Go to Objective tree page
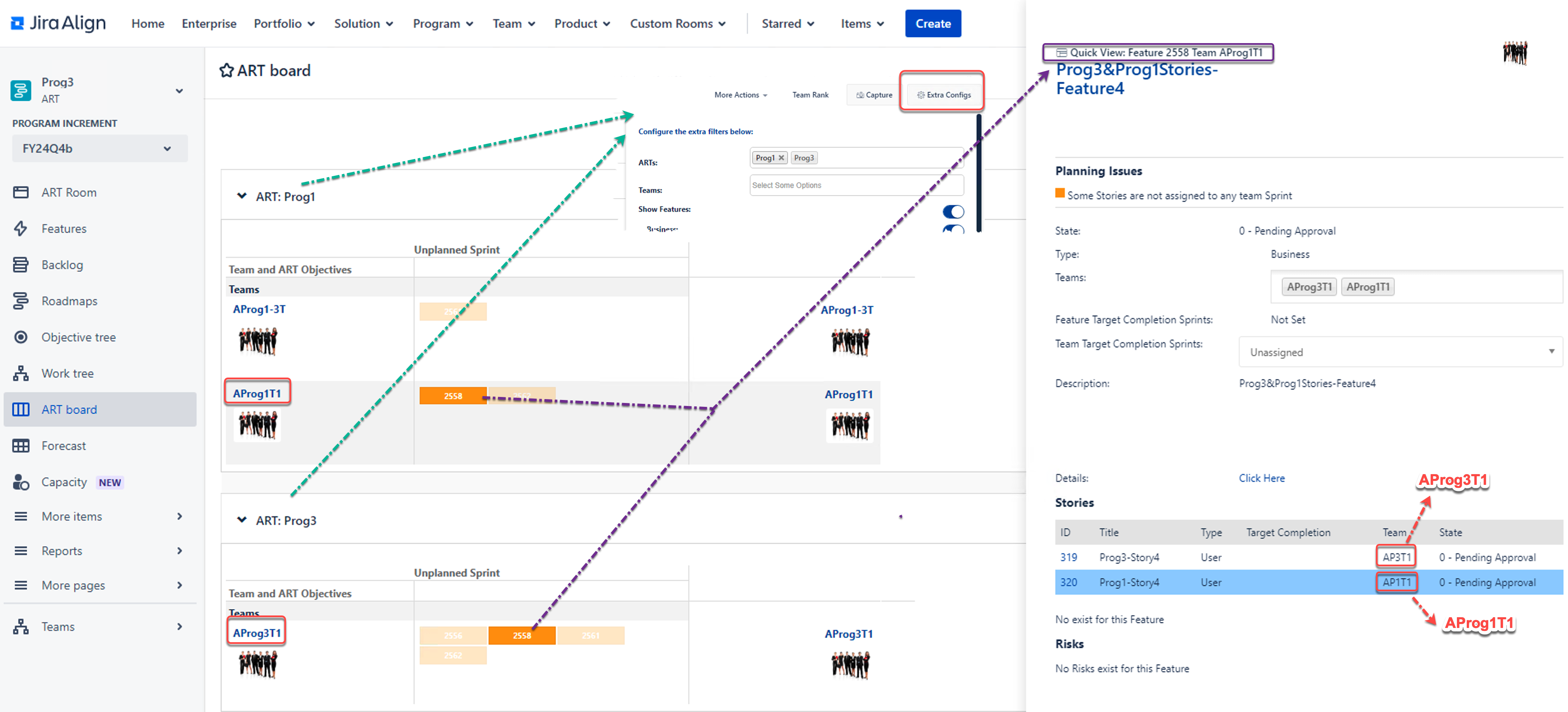The height and width of the screenshot is (712, 1568). 78,337
